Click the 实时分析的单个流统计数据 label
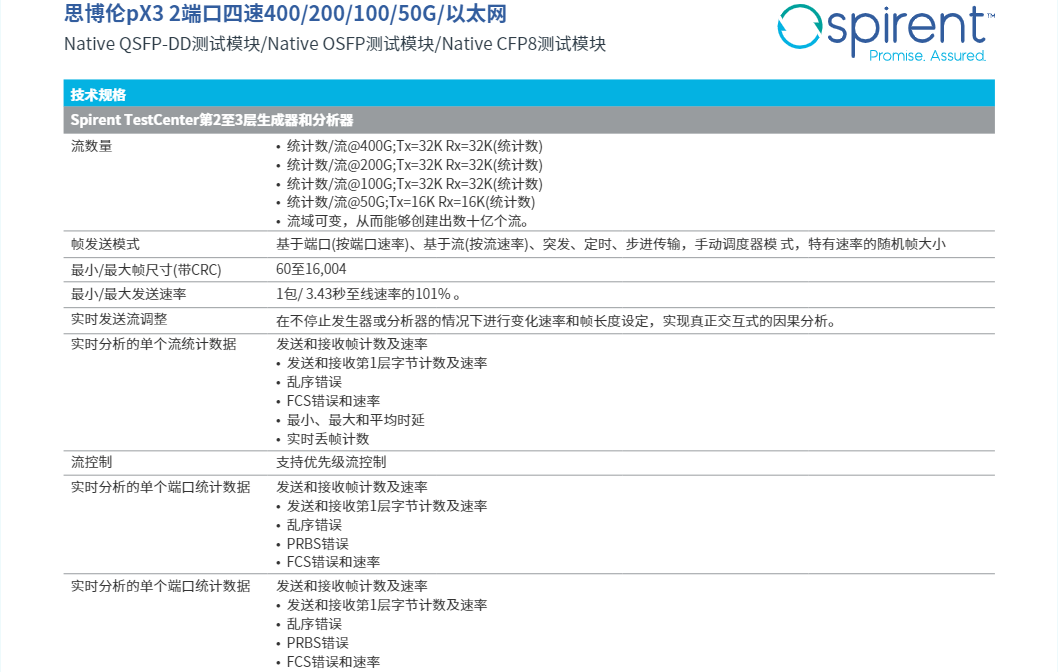 (x=154, y=344)
